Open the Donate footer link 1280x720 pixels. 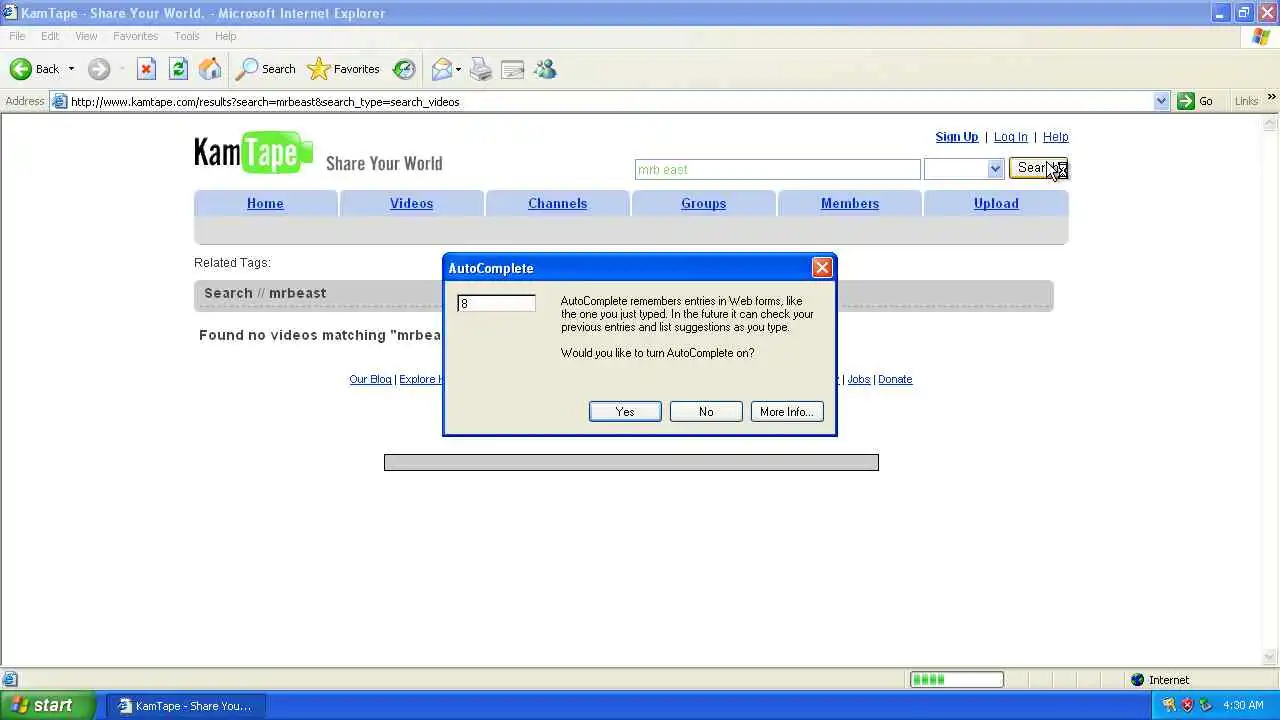895,379
